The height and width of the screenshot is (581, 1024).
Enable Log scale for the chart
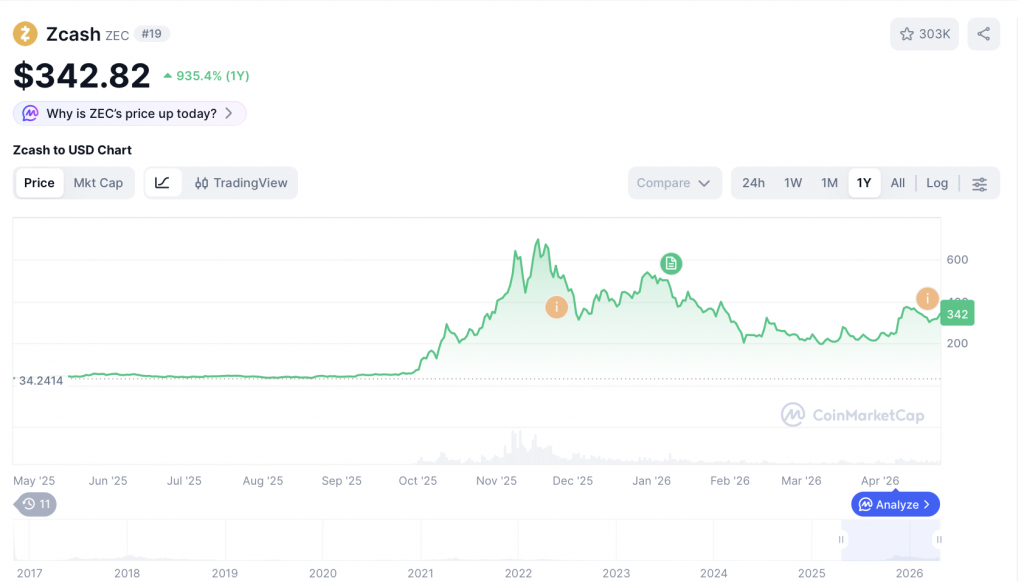click(937, 183)
